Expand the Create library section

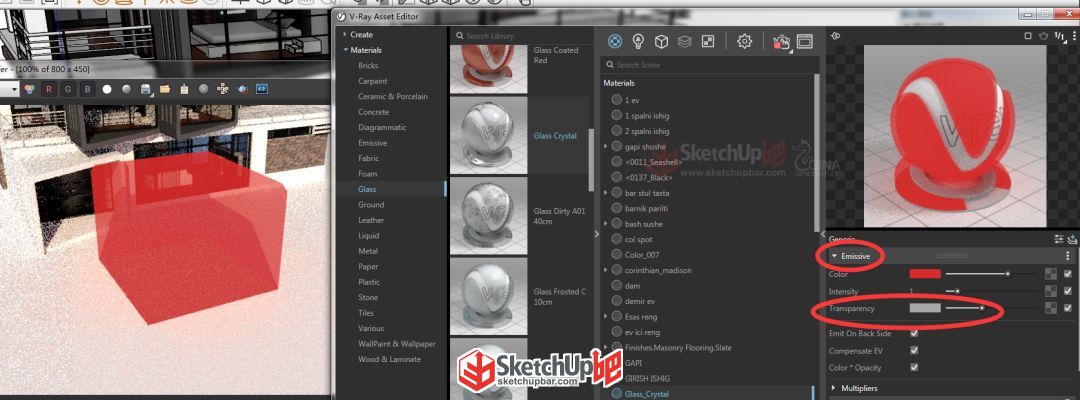point(346,34)
